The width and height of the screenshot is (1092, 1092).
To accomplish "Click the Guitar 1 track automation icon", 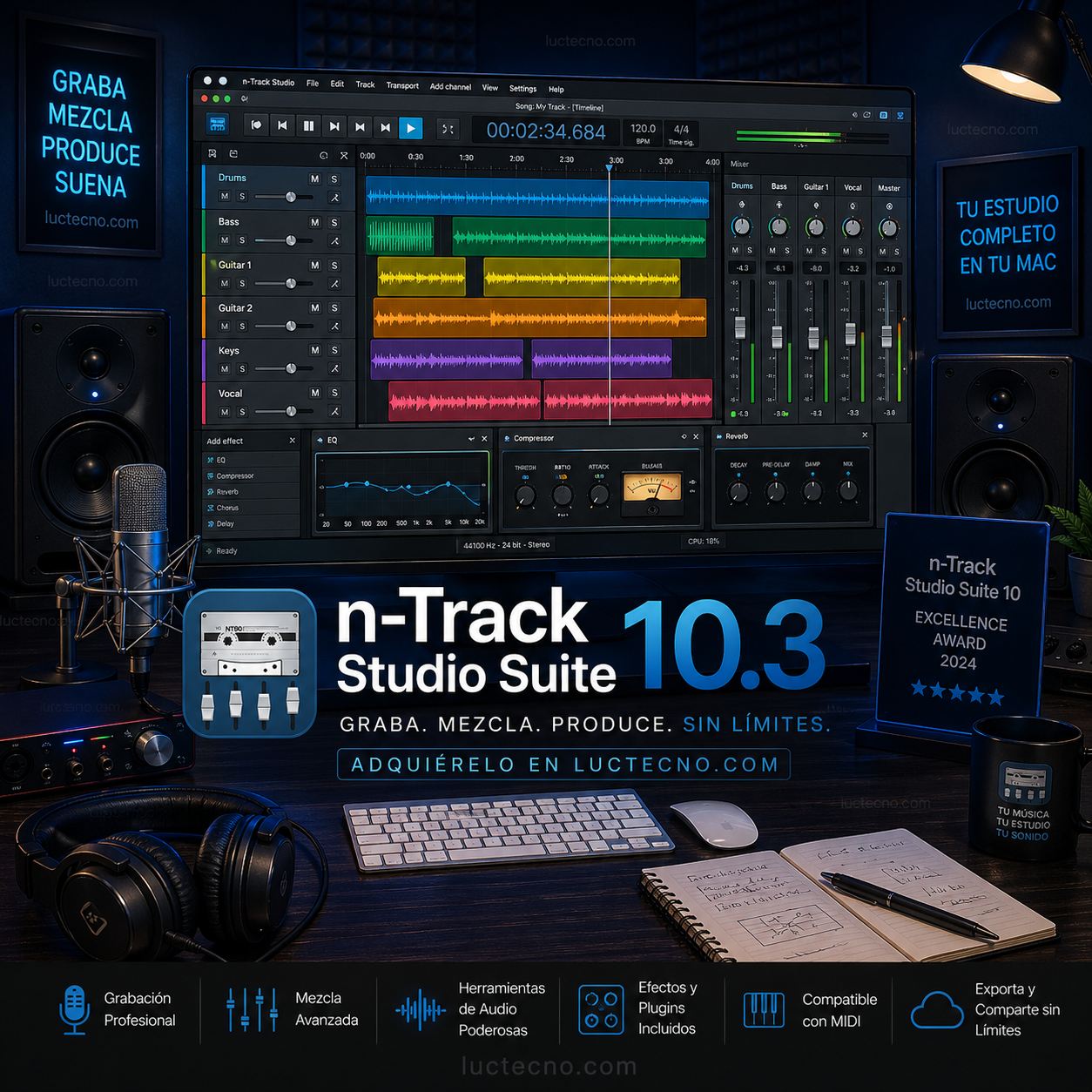I will (334, 284).
